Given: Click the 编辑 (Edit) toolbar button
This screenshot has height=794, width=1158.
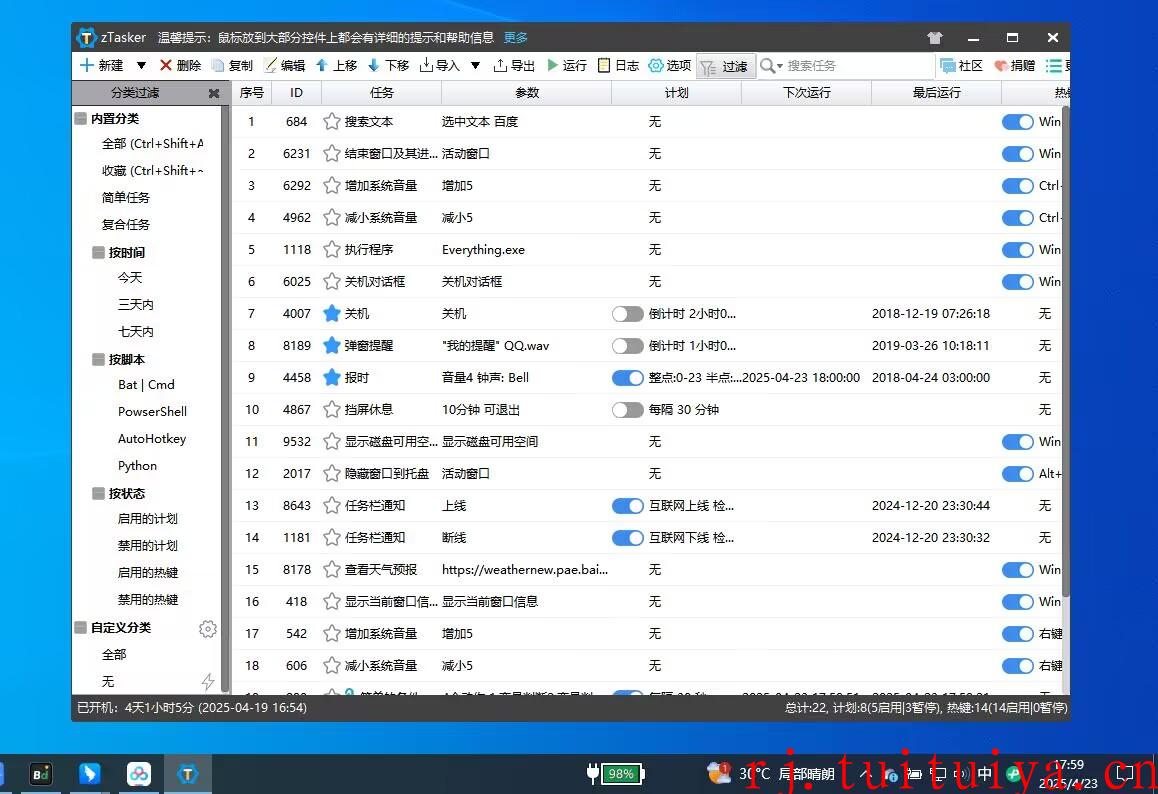Looking at the screenshot, I should (285, 66).
